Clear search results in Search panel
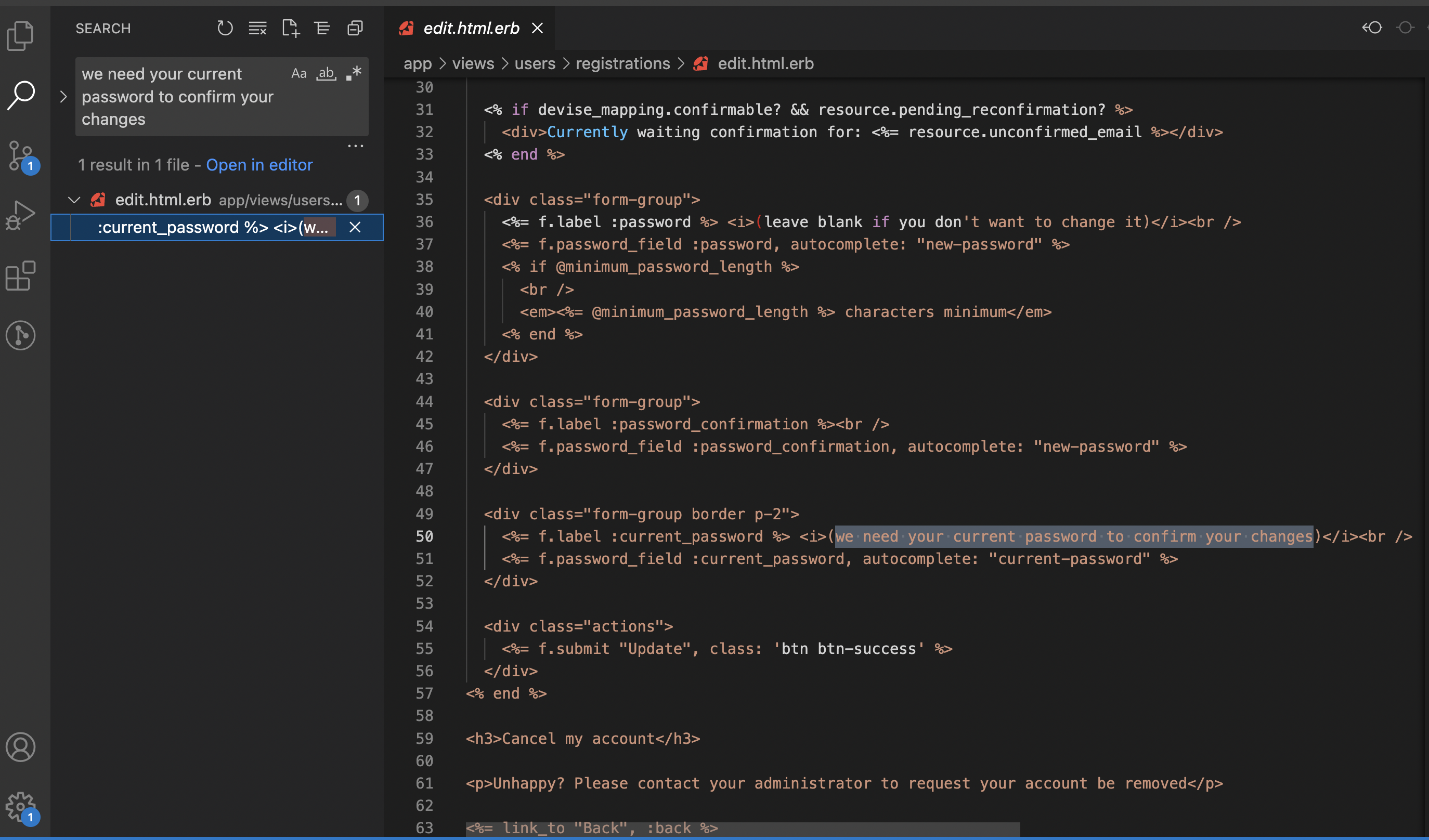 257,28
